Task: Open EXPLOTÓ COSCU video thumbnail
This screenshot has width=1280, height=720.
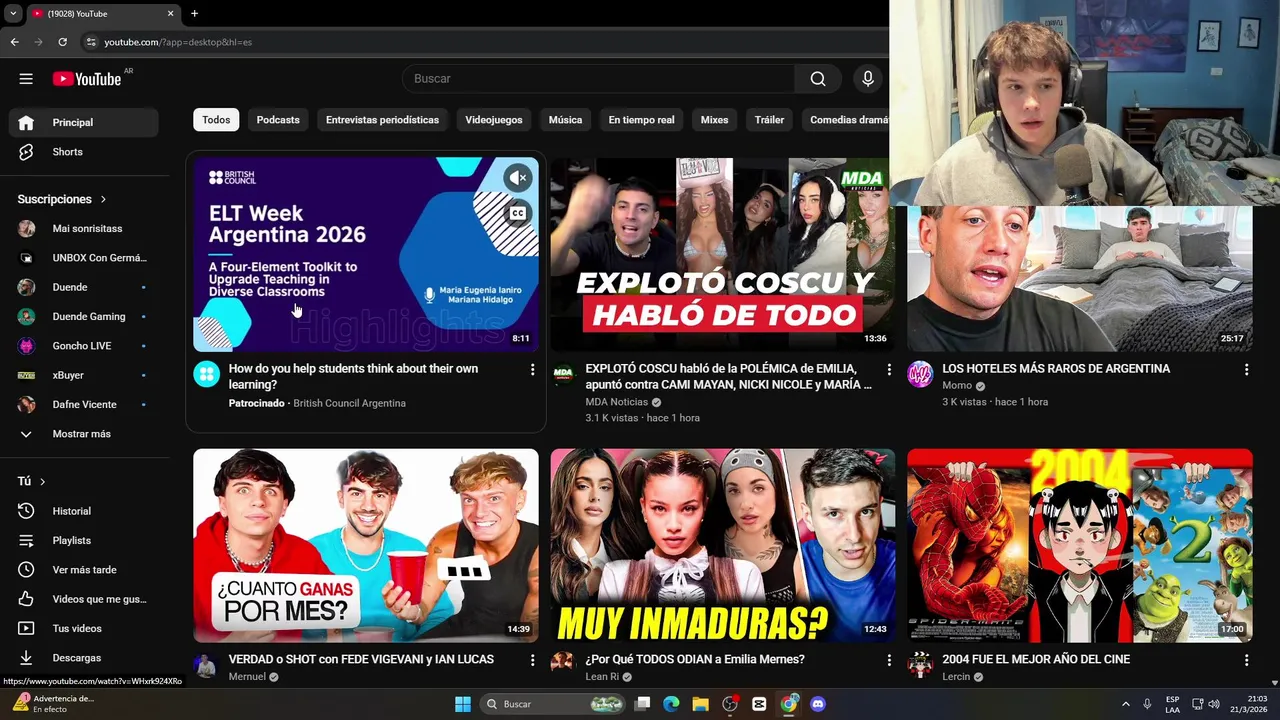Action: click(722, 254)
